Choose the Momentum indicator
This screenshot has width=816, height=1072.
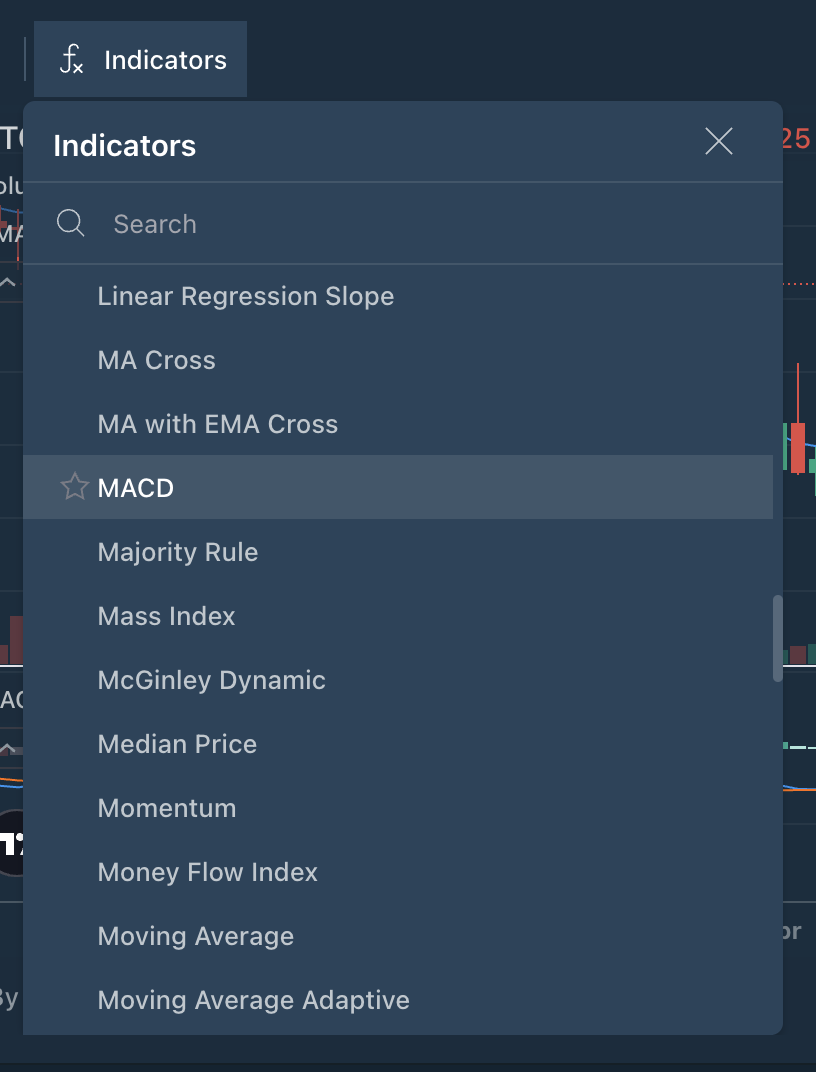coord(167,808)
